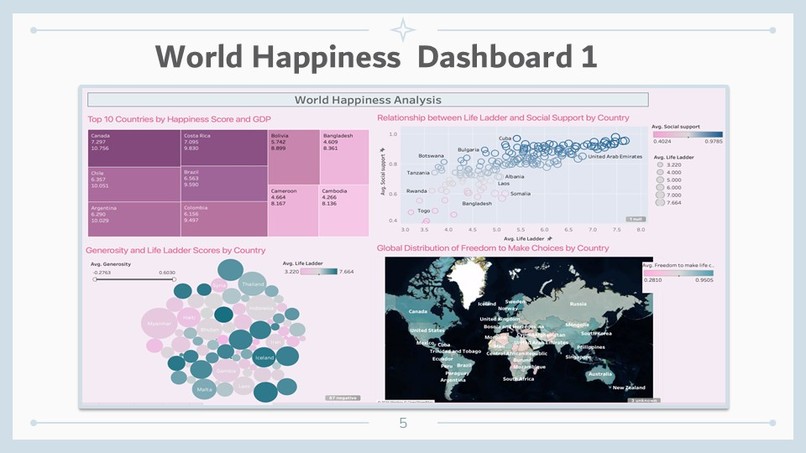806x453 pixels.
Task: Click the Rwanda label in the scatter plot
Action: click(x=416, y=191)
